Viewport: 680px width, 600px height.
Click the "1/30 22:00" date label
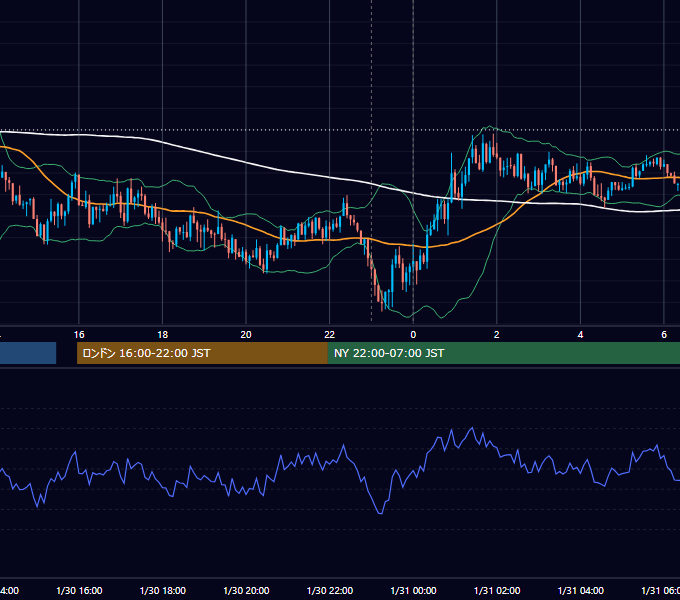click(x=330, y=590)
